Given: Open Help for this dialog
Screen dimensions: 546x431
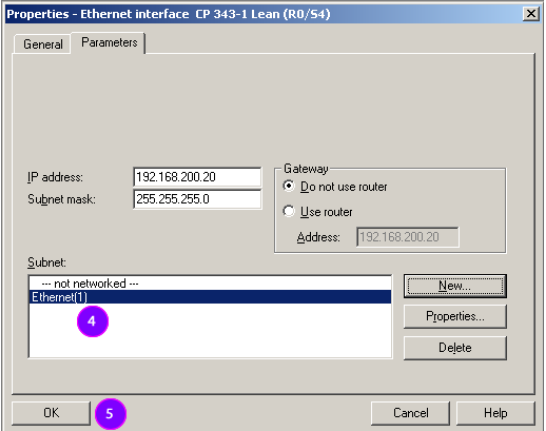Looking at the screenshot, I should (495, 413).
